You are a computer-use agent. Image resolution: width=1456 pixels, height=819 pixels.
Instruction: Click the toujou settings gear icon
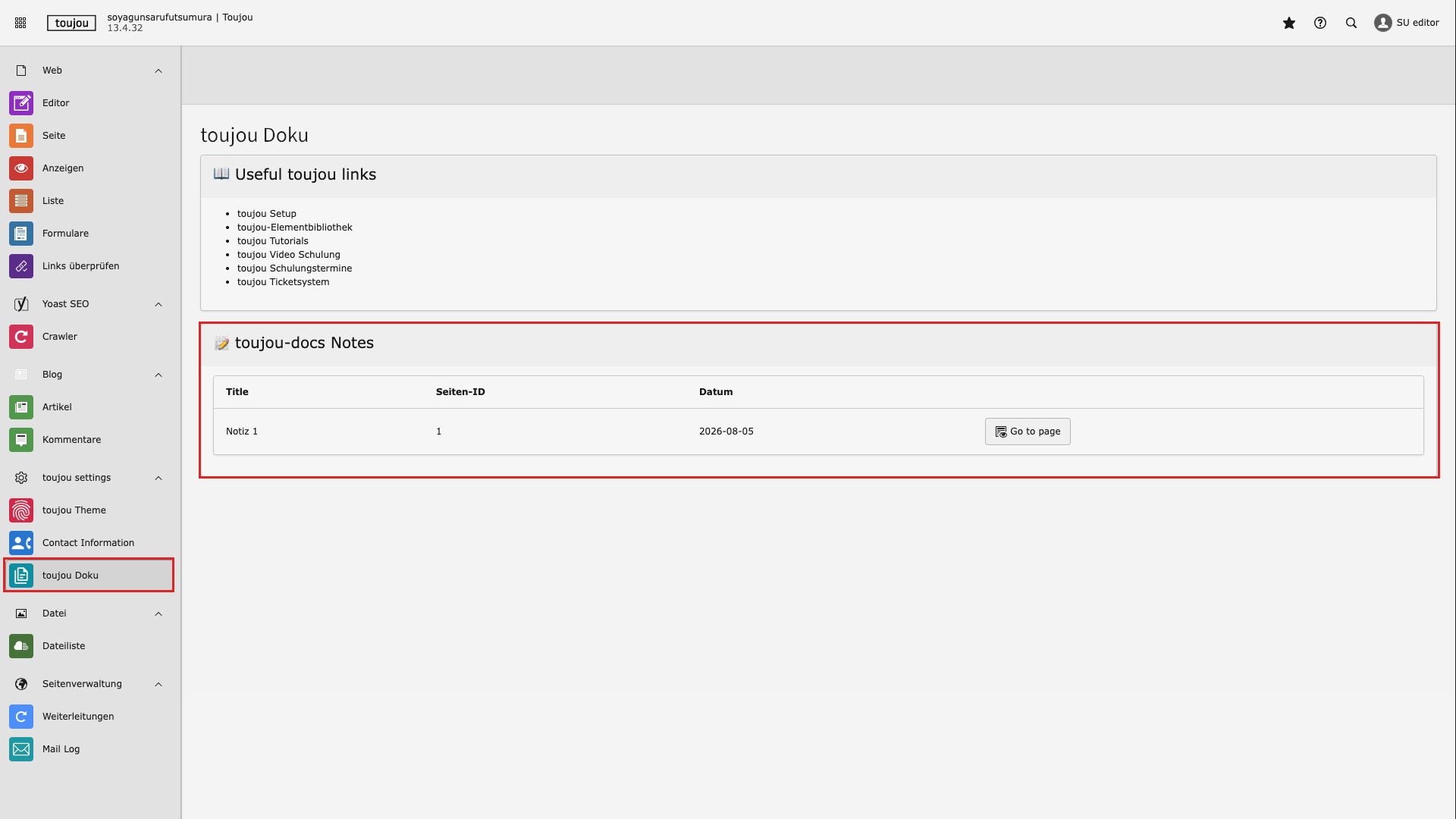[21, 478]
